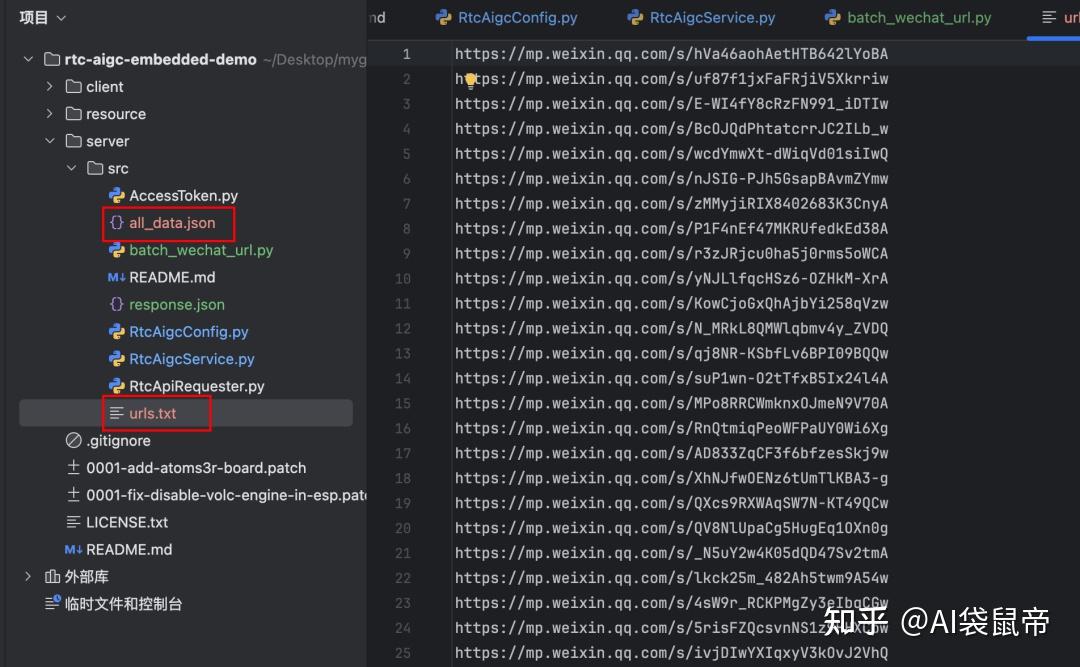Click the URL ending hVa46aohAetHTB642lYoBA
The image size is (1080, 667).
pos(672,54)
